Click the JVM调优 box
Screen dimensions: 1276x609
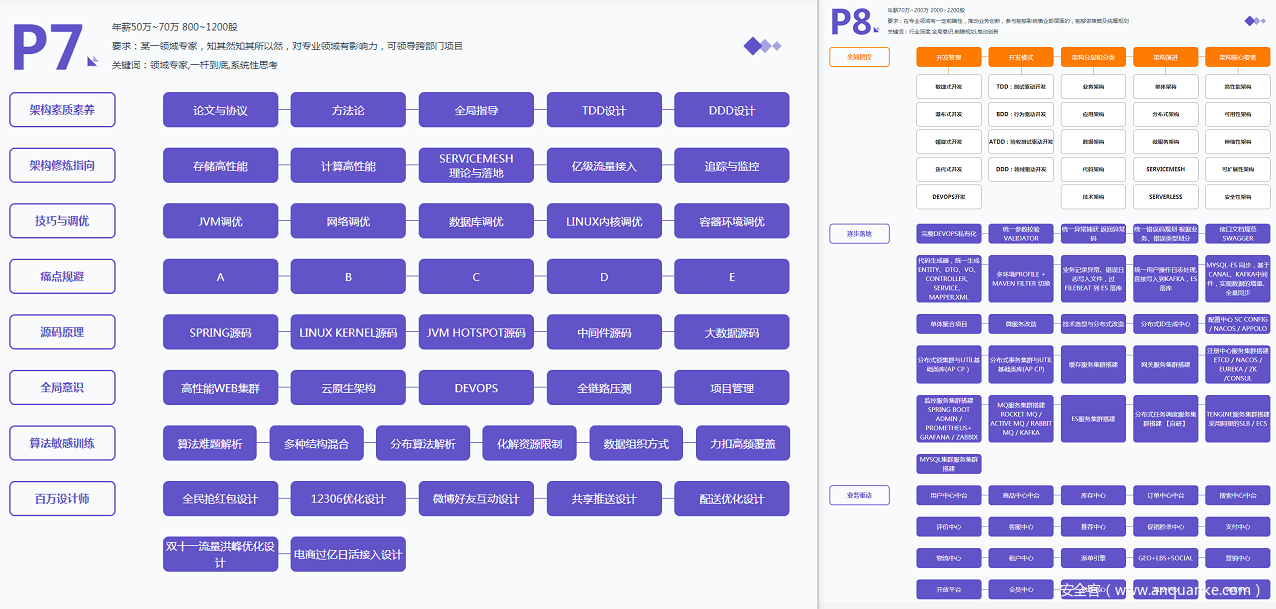[x=220, y=221]
